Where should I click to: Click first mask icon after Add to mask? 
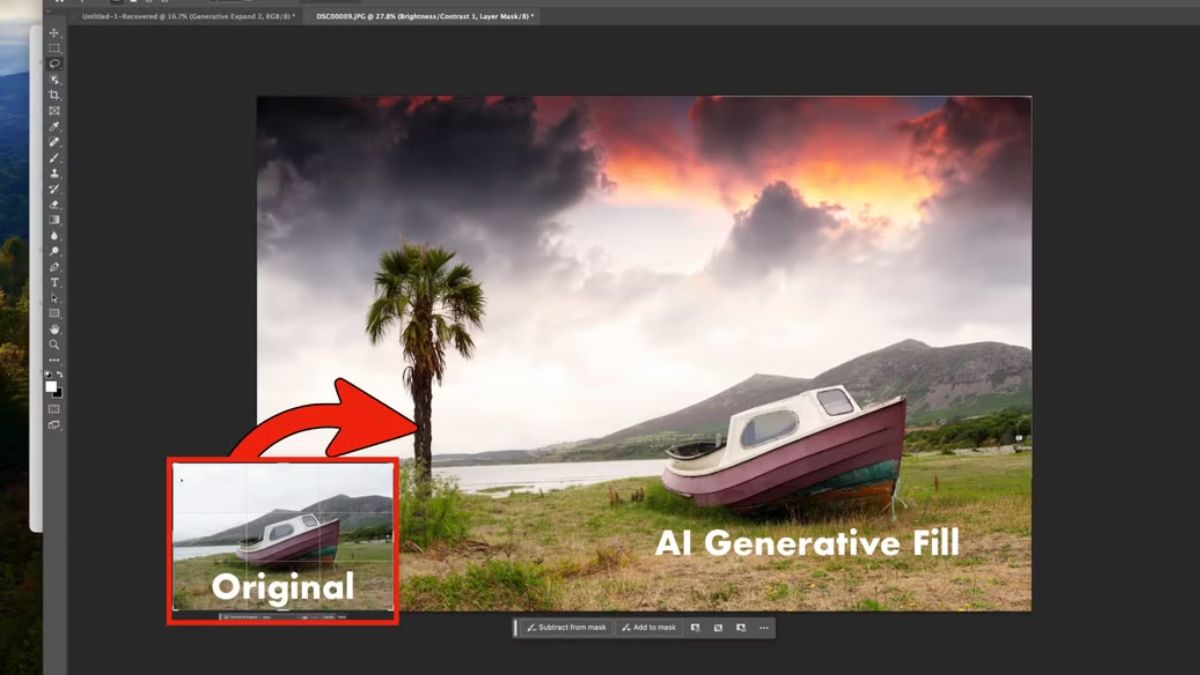tap(695, 627)
